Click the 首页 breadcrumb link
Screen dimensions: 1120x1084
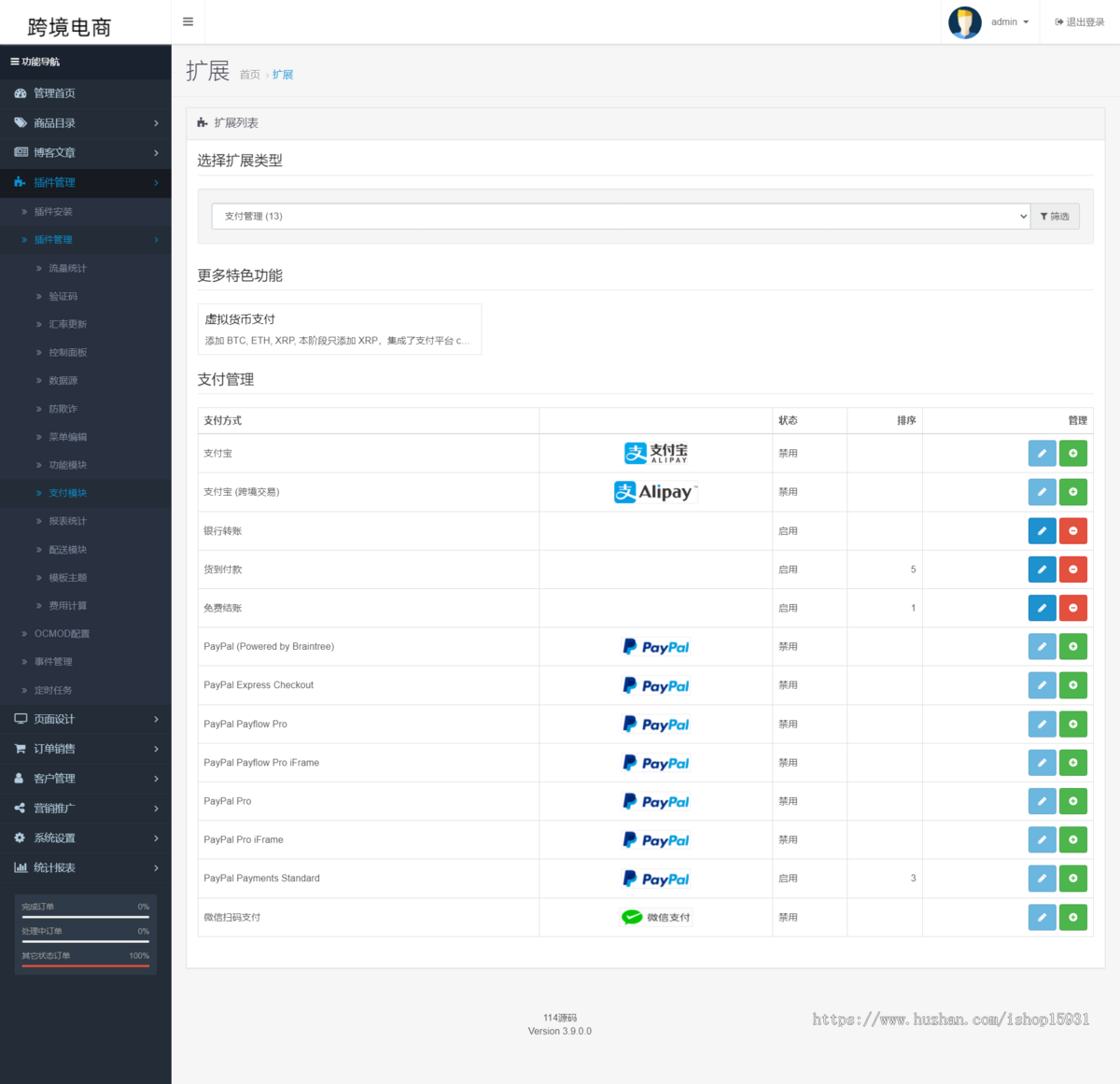tap(250, 75)
